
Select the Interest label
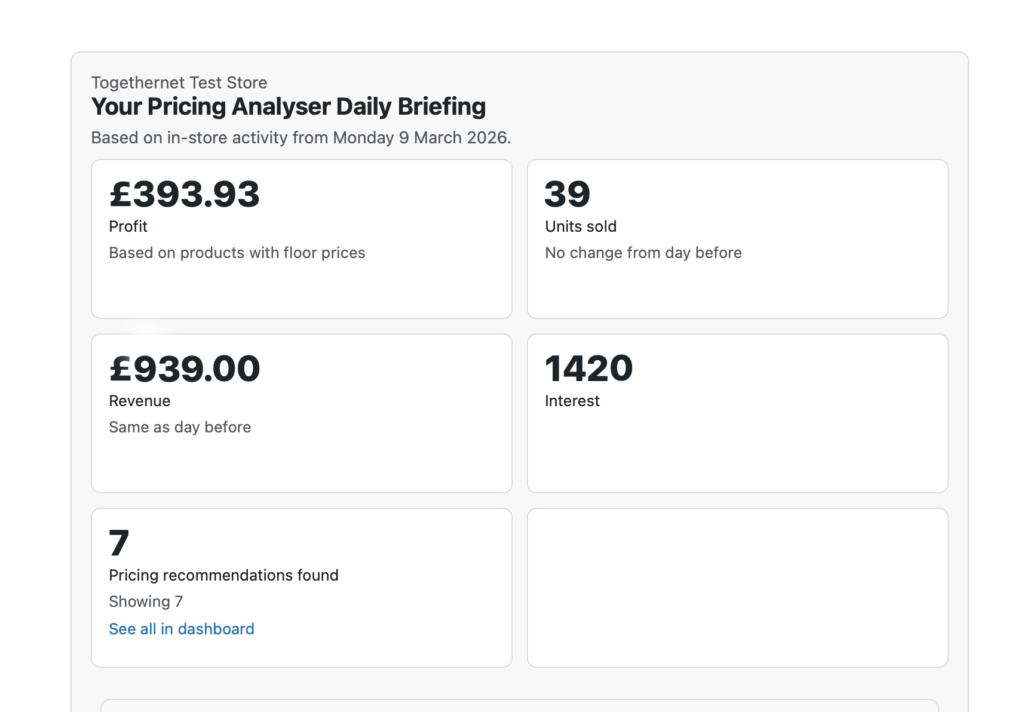[572, 401]
